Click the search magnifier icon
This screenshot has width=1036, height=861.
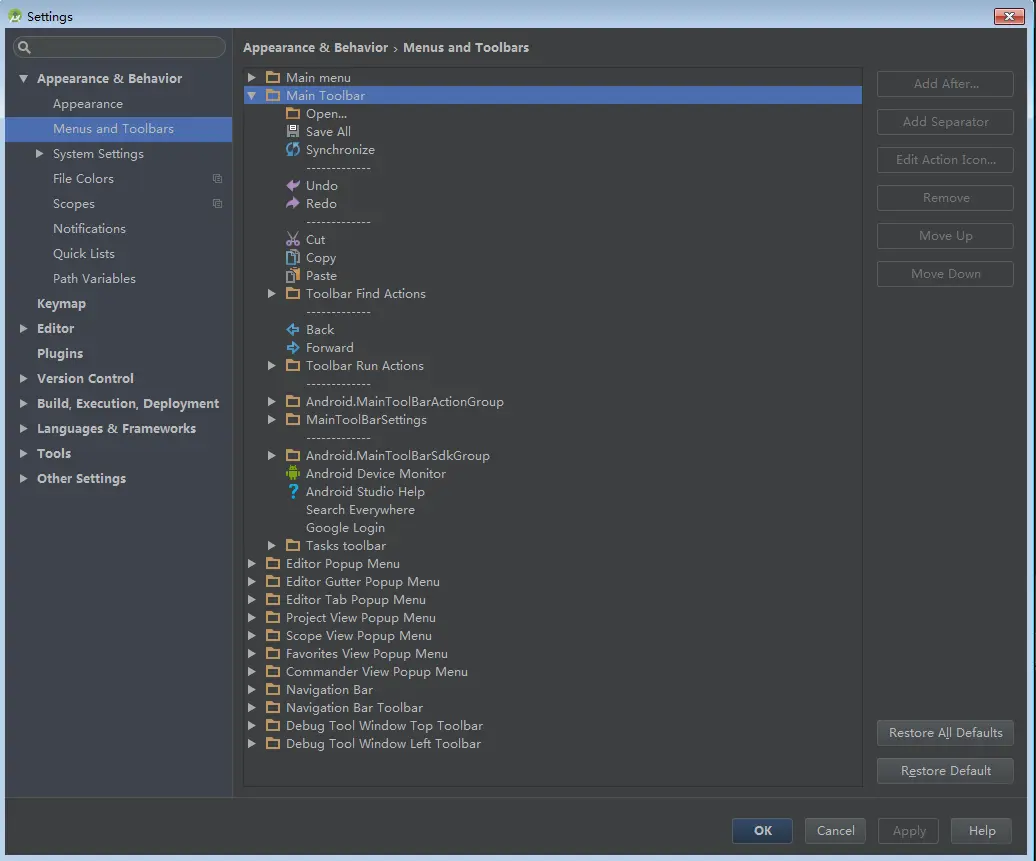24,47
